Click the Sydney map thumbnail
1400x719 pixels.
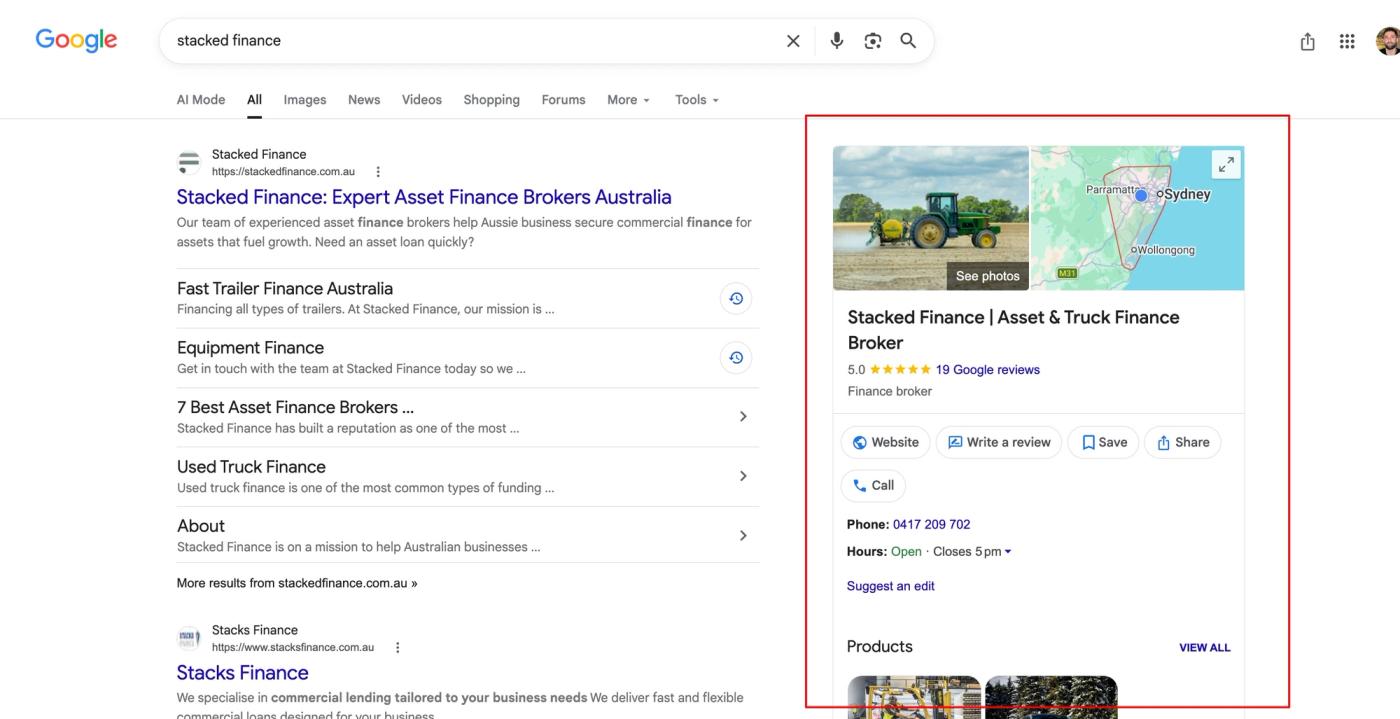tap(1138, 218)
